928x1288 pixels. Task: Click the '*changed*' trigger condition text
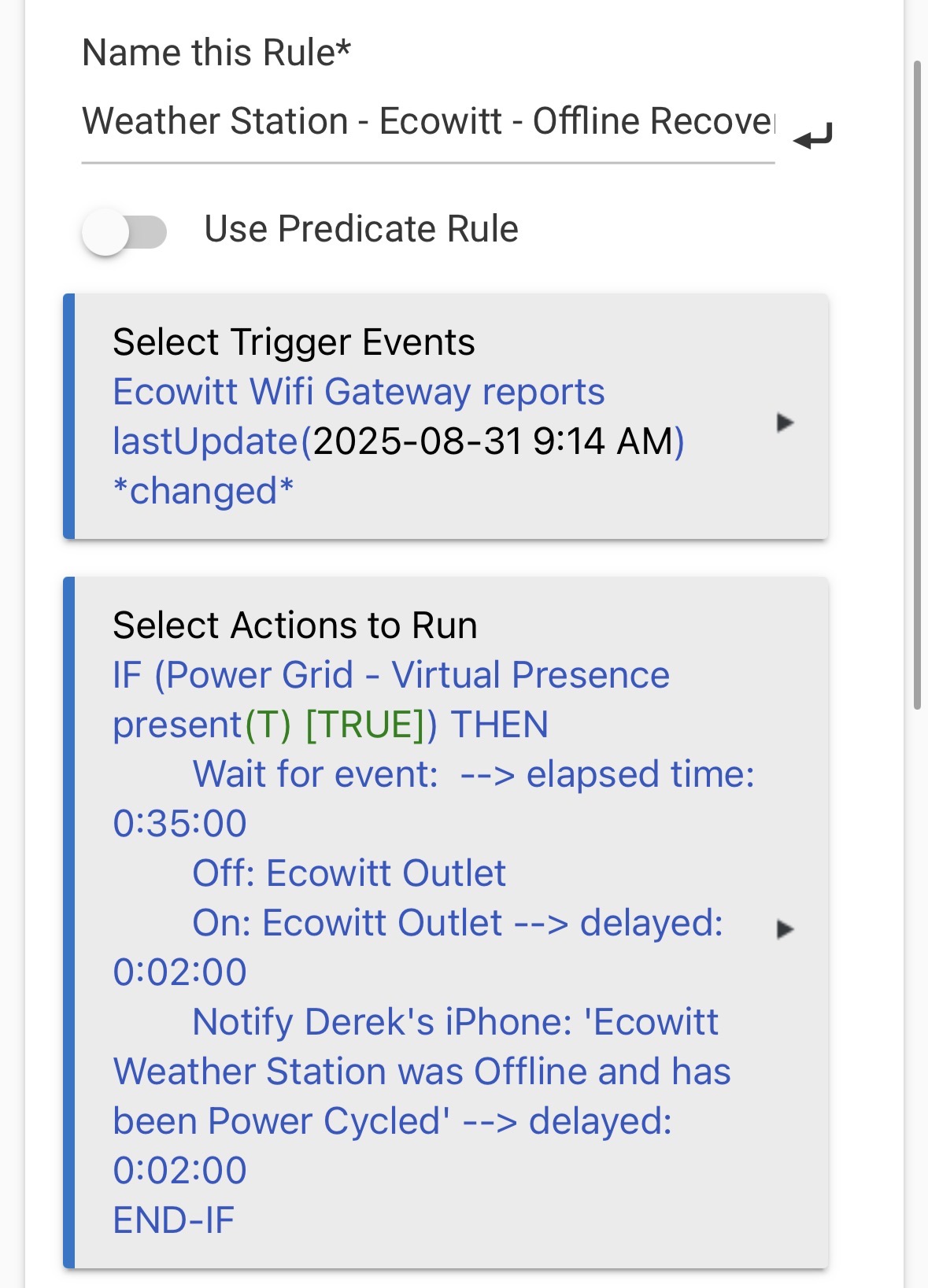203,491
